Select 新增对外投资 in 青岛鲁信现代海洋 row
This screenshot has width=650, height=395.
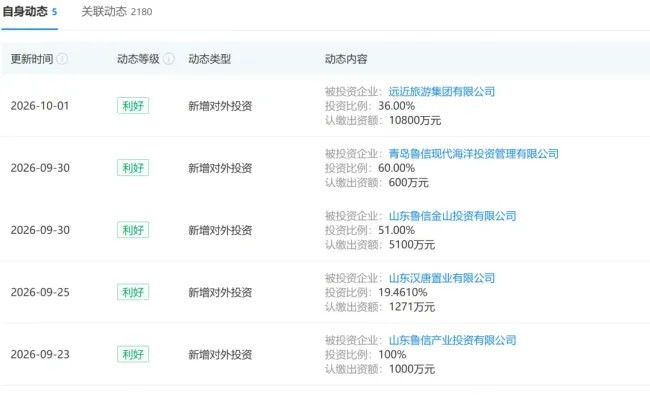[x=220, y=168]
